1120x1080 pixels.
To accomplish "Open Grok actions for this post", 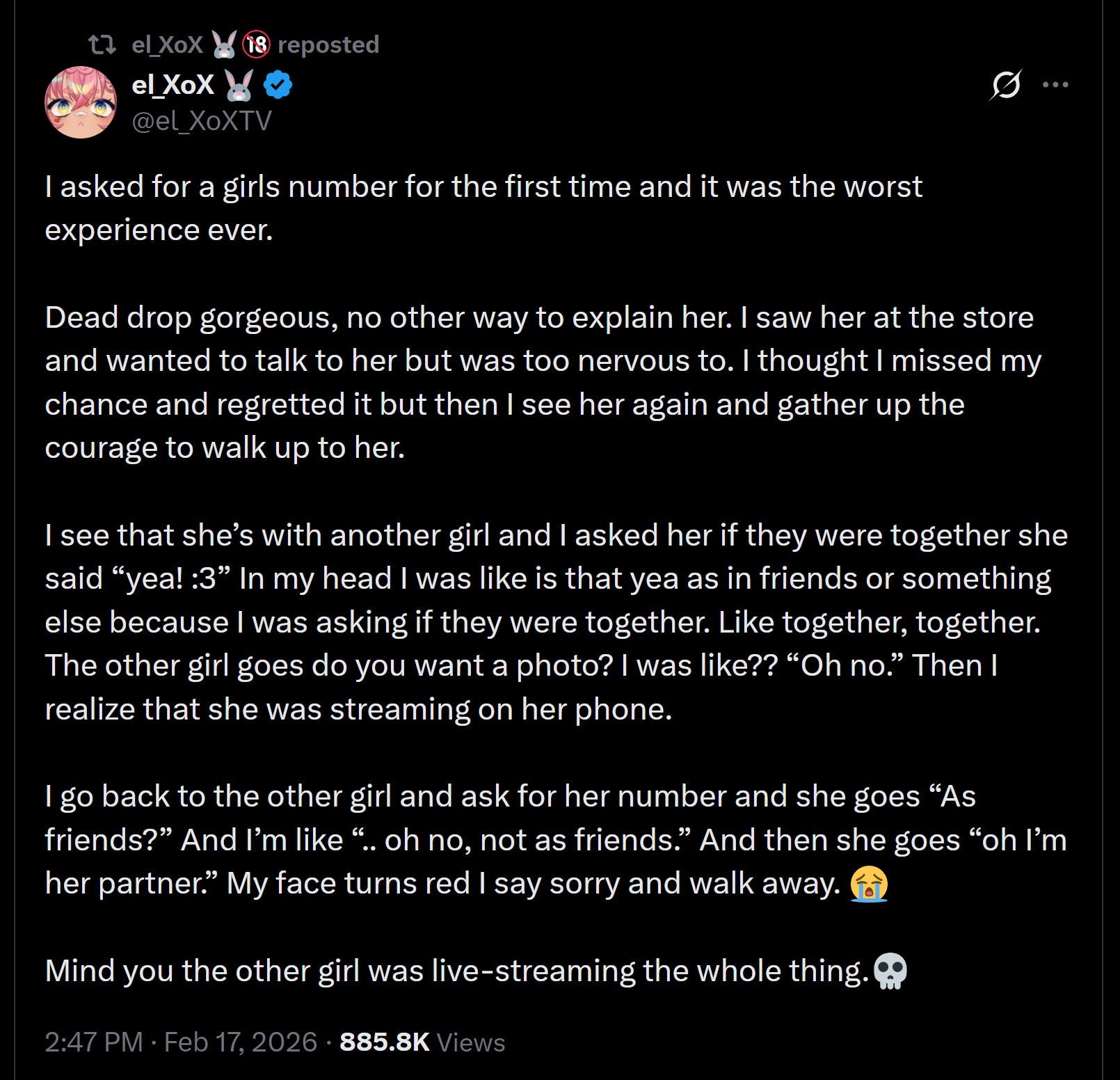I will 1006,86.
